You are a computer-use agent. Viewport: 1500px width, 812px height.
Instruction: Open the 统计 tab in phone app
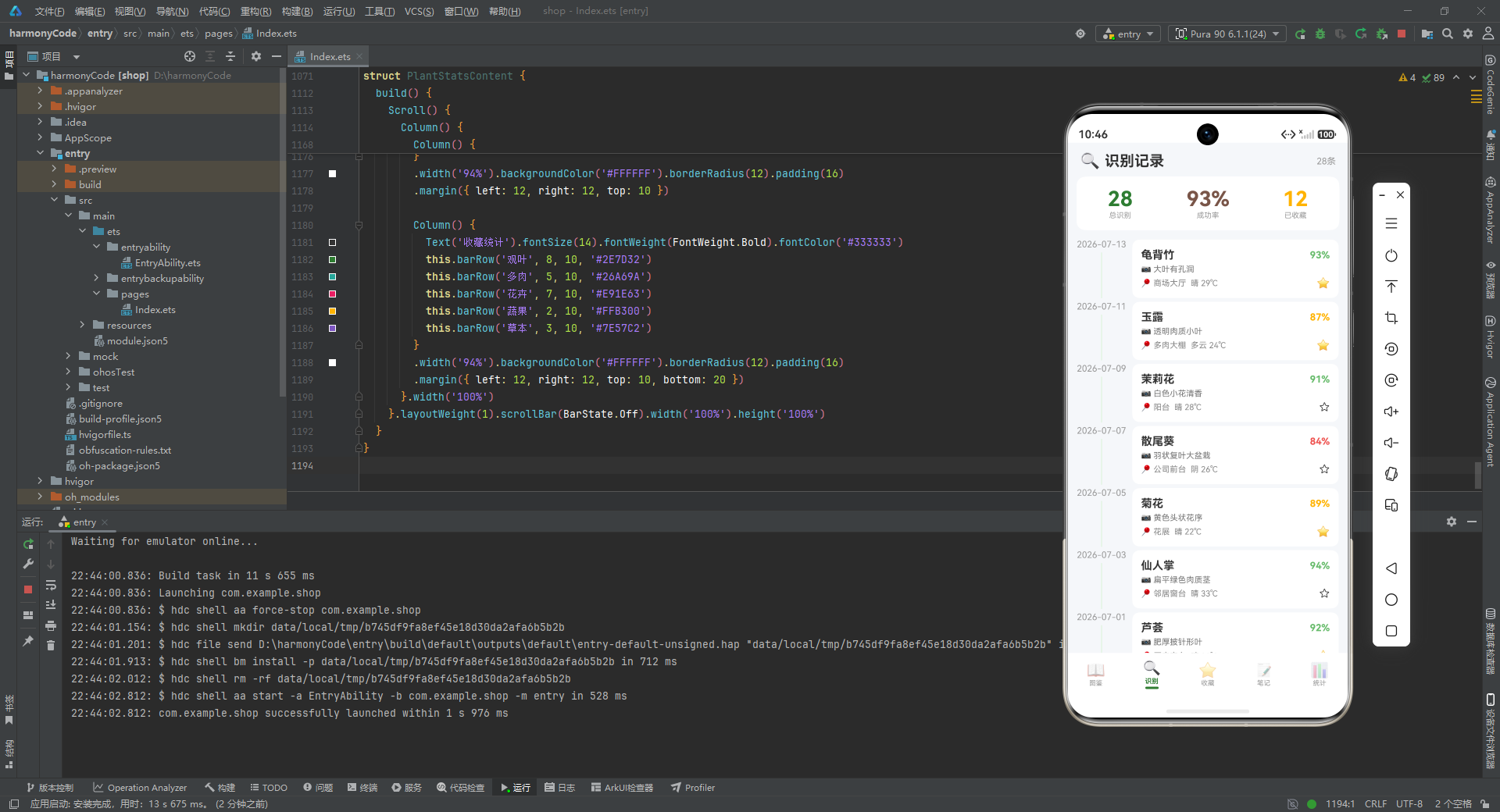coord(1320,674)
